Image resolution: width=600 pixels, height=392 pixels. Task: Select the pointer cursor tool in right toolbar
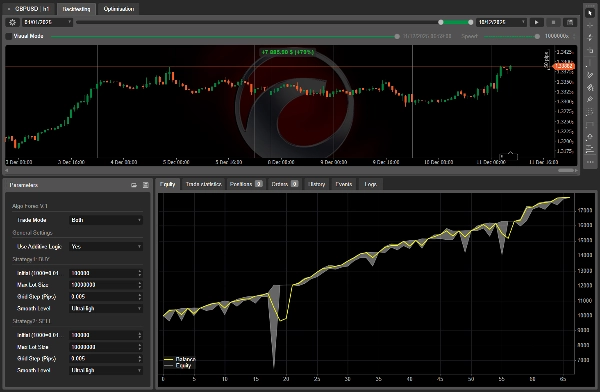pyautogui.click(x=590, y=13)
